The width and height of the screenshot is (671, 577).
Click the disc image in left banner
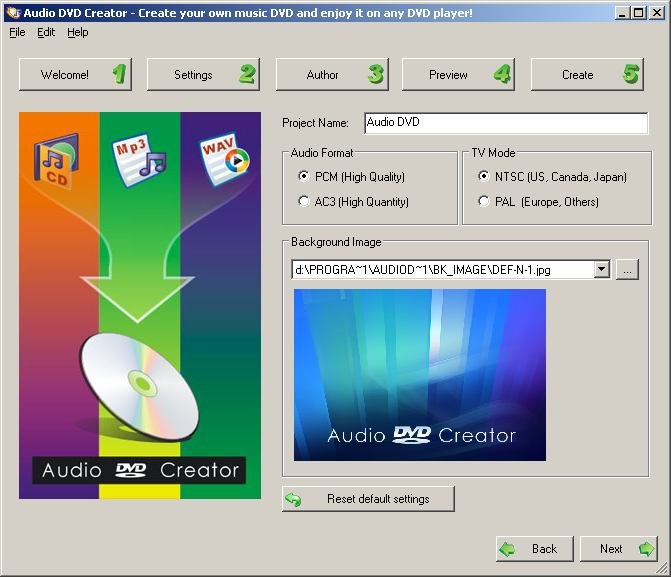point(139,387)
